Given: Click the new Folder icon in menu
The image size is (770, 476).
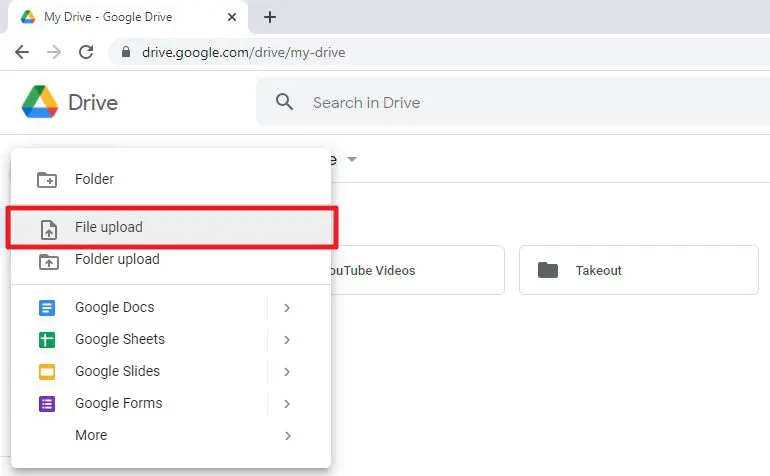Looking at the screenshot, I should click(47, 179).
